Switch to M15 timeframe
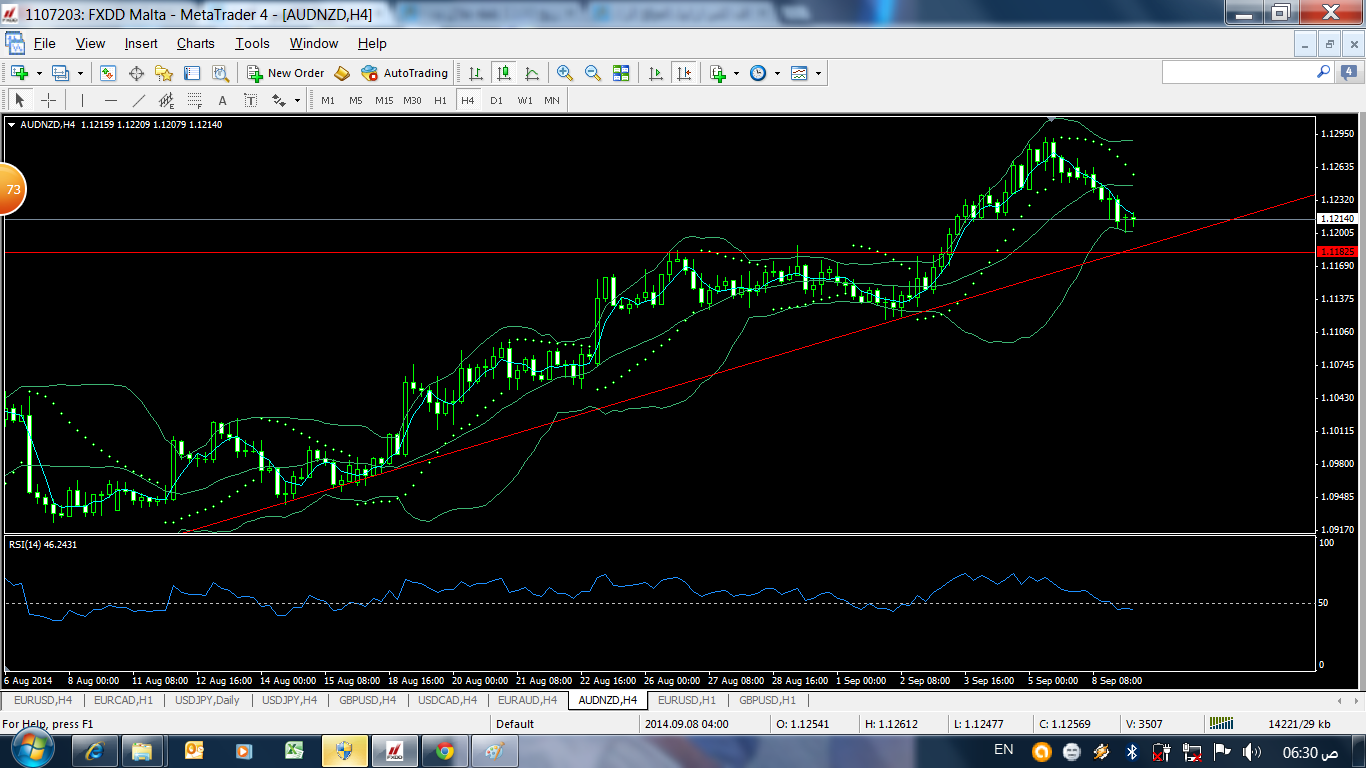Screen dimensions: 1366x768 click(x=384, y=100)
